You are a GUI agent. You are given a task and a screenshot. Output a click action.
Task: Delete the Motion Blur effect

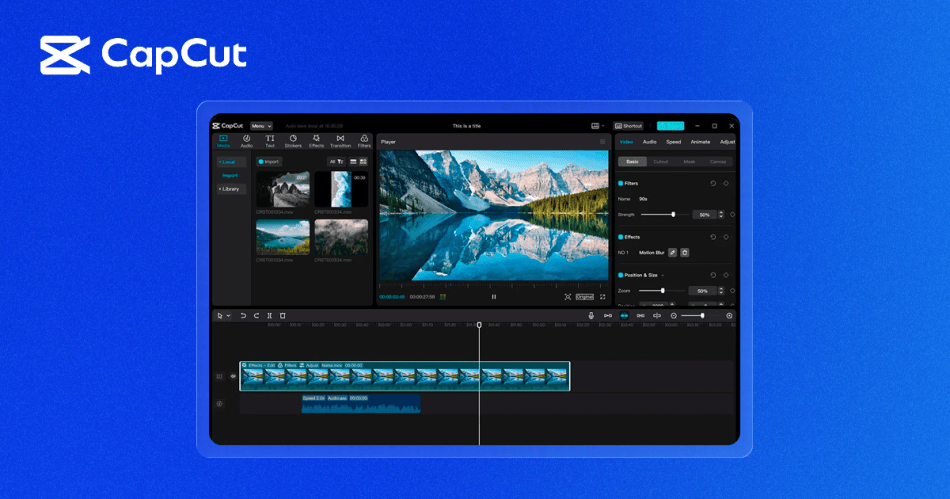685,253
